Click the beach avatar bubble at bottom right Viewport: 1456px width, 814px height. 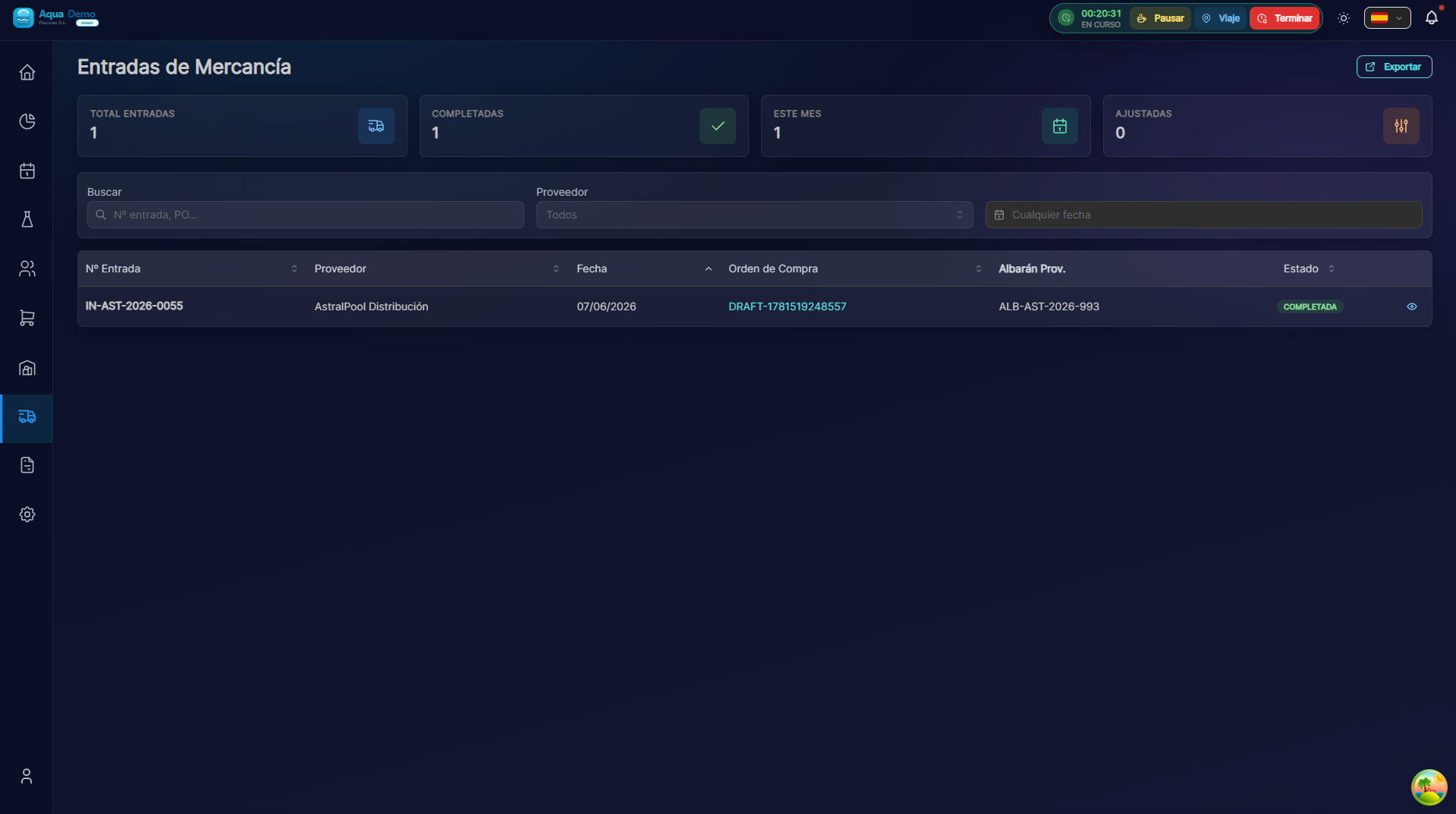[1429, 787]
